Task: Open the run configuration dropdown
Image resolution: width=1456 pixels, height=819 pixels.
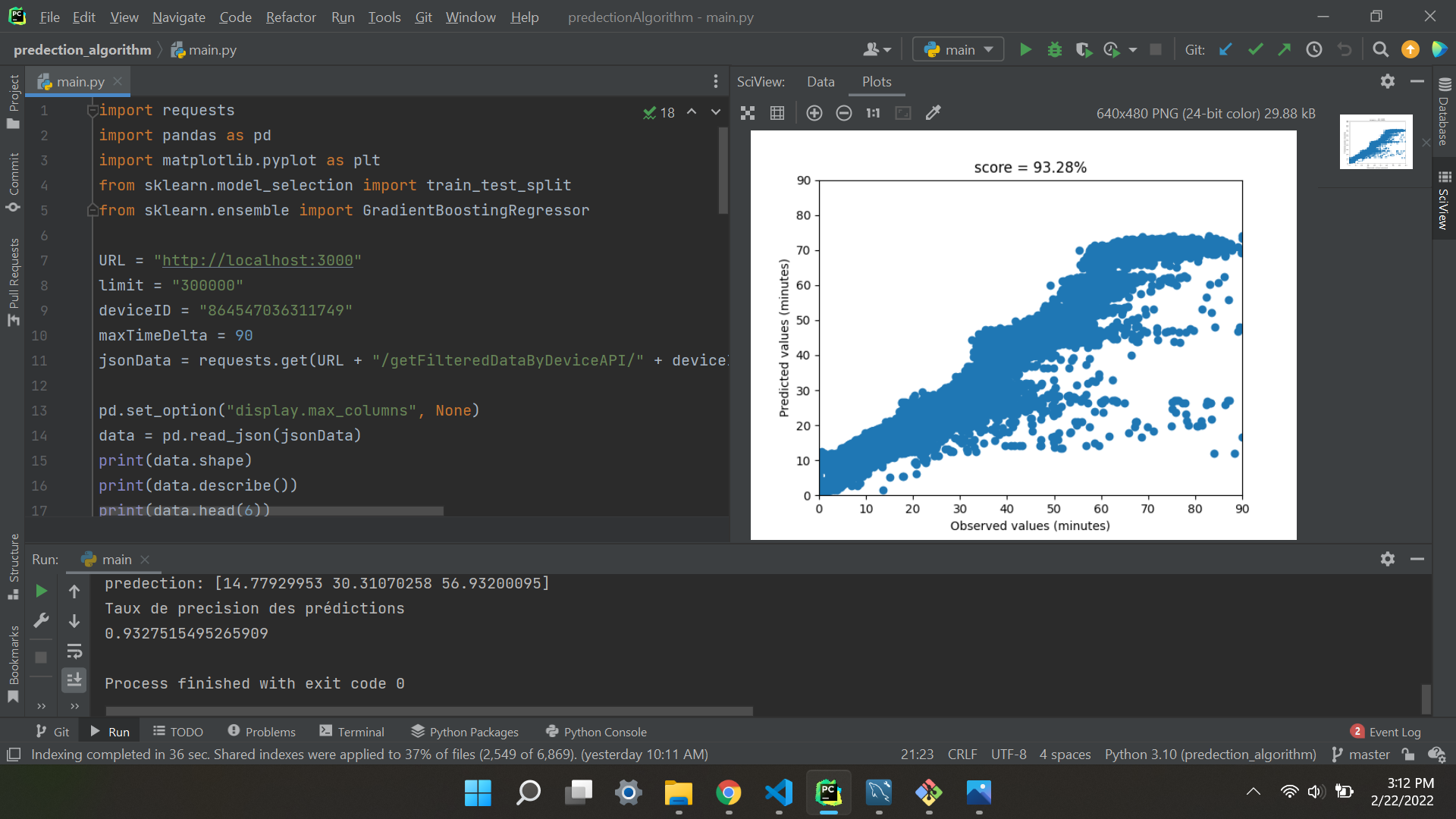Action: pos(958,49)
